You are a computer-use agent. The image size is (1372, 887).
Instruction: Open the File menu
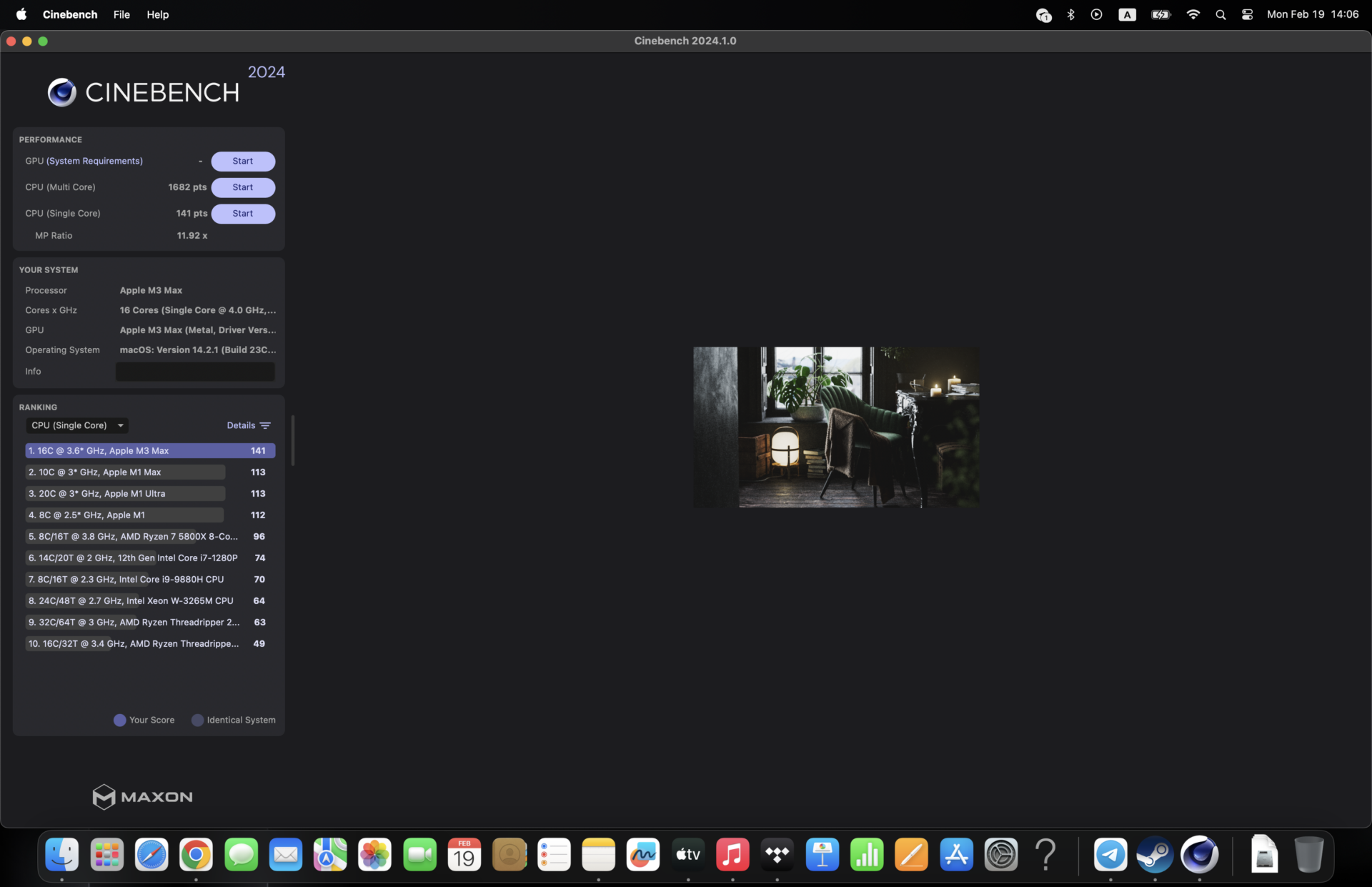pos(121,14)
